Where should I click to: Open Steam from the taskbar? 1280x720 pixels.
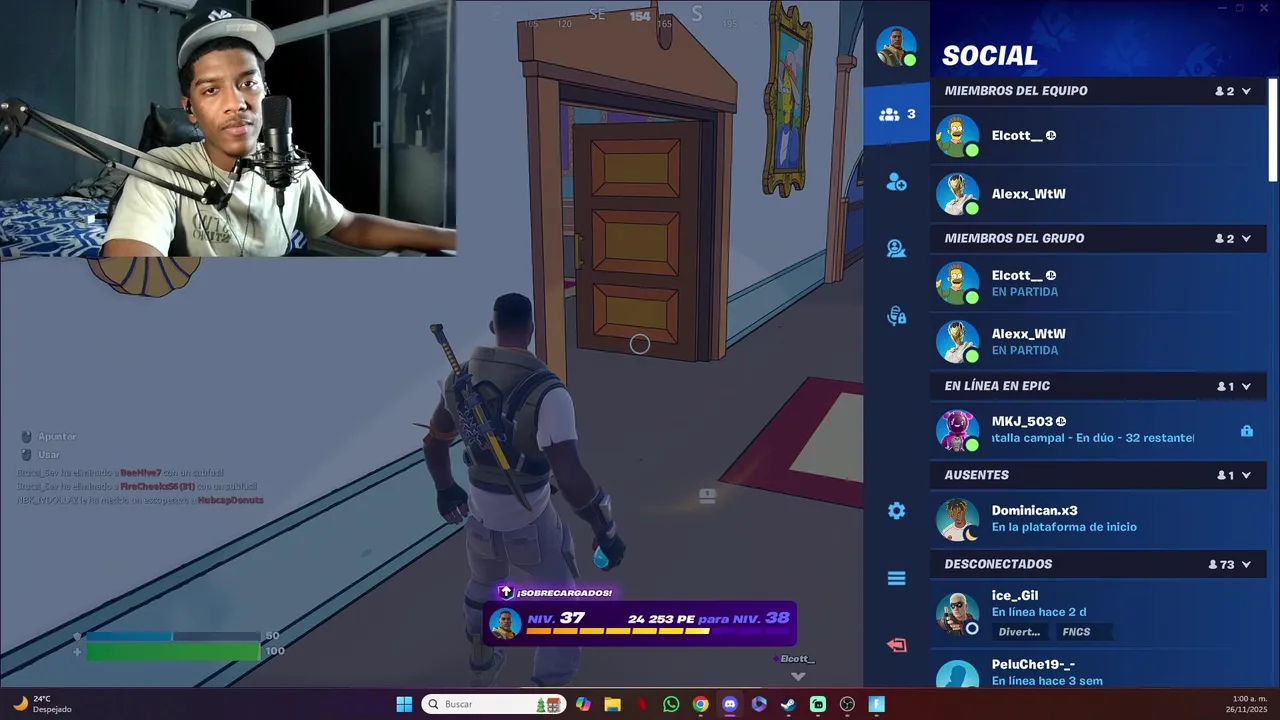[x=788, y=705]
